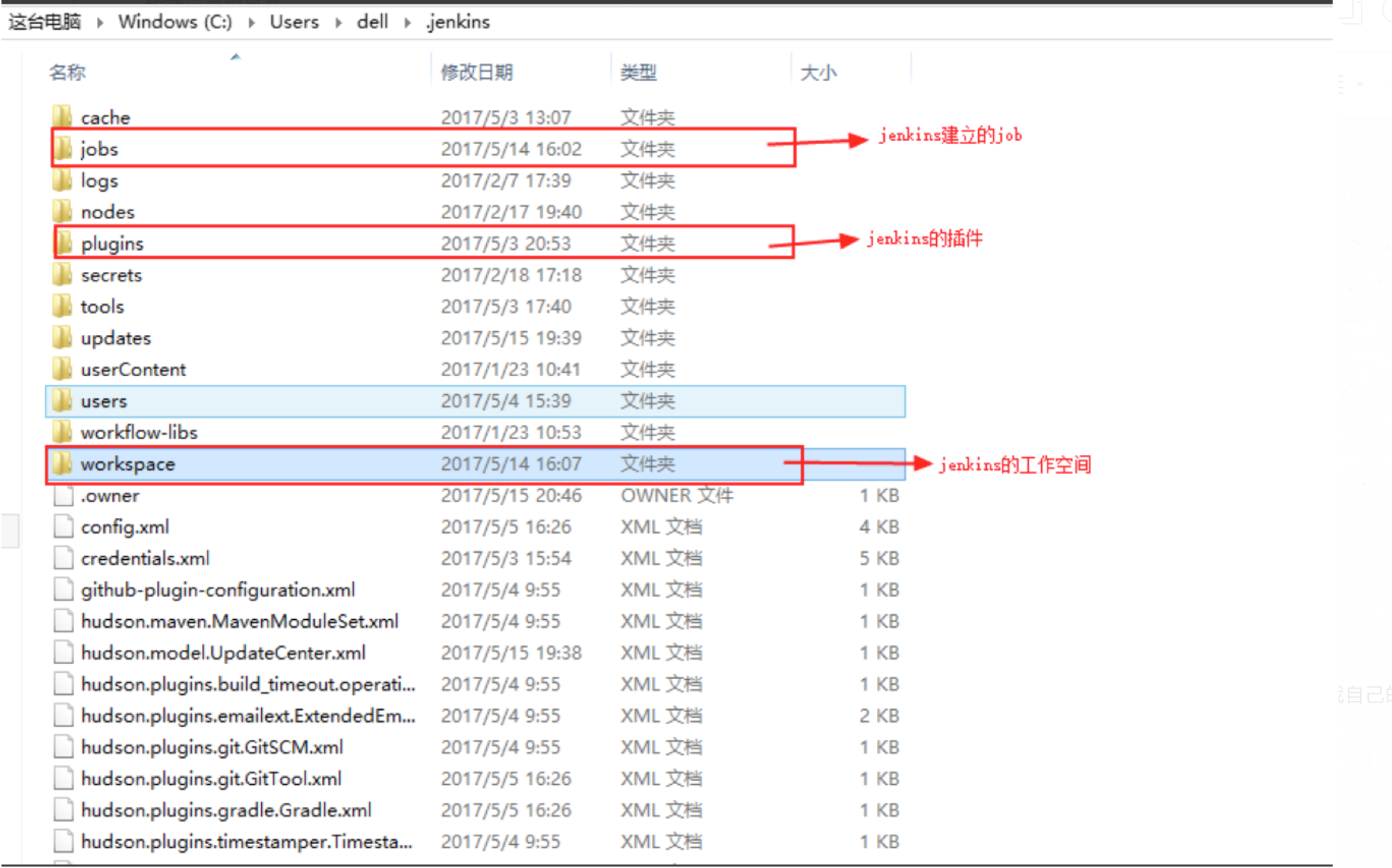Open the nodes folder
Viewport: 1392px width, 868px height.
[107, 211]
